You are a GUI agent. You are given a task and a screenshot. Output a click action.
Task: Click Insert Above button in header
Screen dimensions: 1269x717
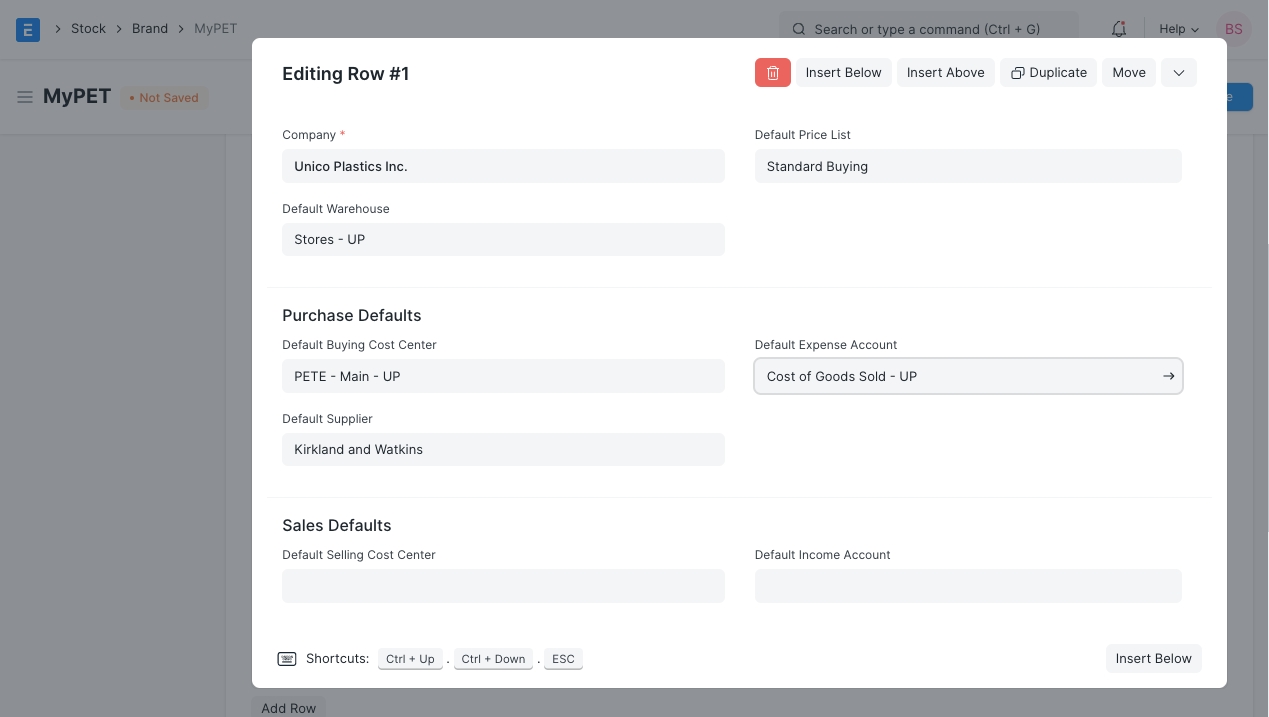coord(945,73)
